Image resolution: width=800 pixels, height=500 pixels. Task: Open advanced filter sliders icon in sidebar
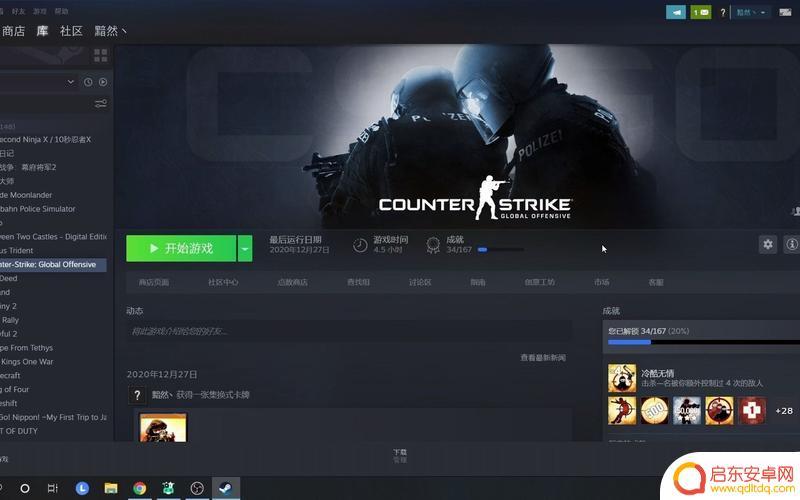click(101, 104)
